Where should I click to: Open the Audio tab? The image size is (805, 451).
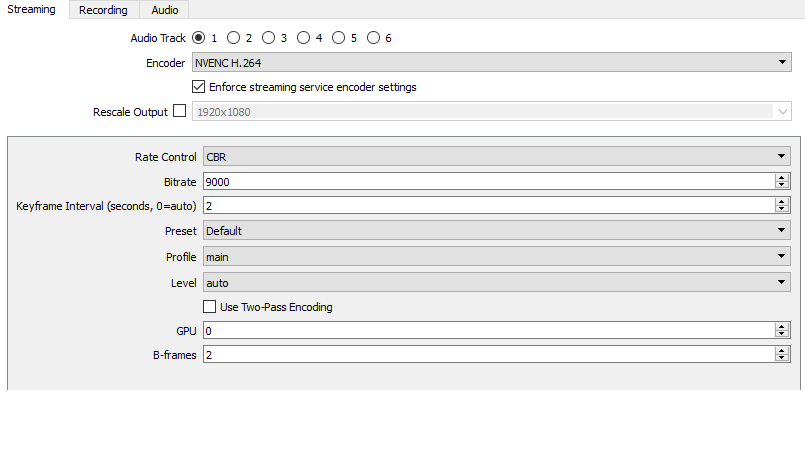pyautogui.click(x=165, y=10)
